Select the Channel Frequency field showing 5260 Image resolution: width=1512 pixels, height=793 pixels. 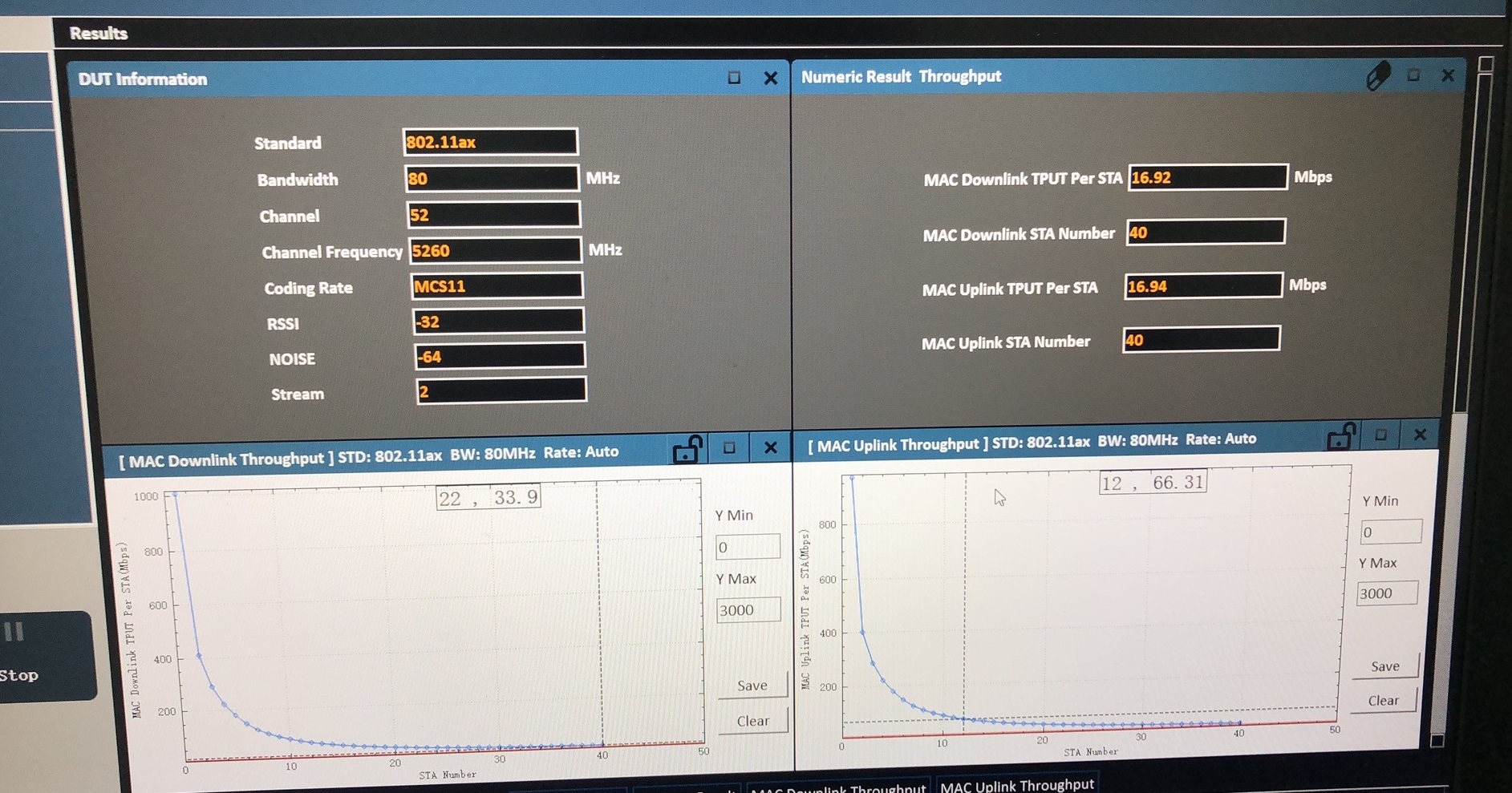click(x=496, y=250)
